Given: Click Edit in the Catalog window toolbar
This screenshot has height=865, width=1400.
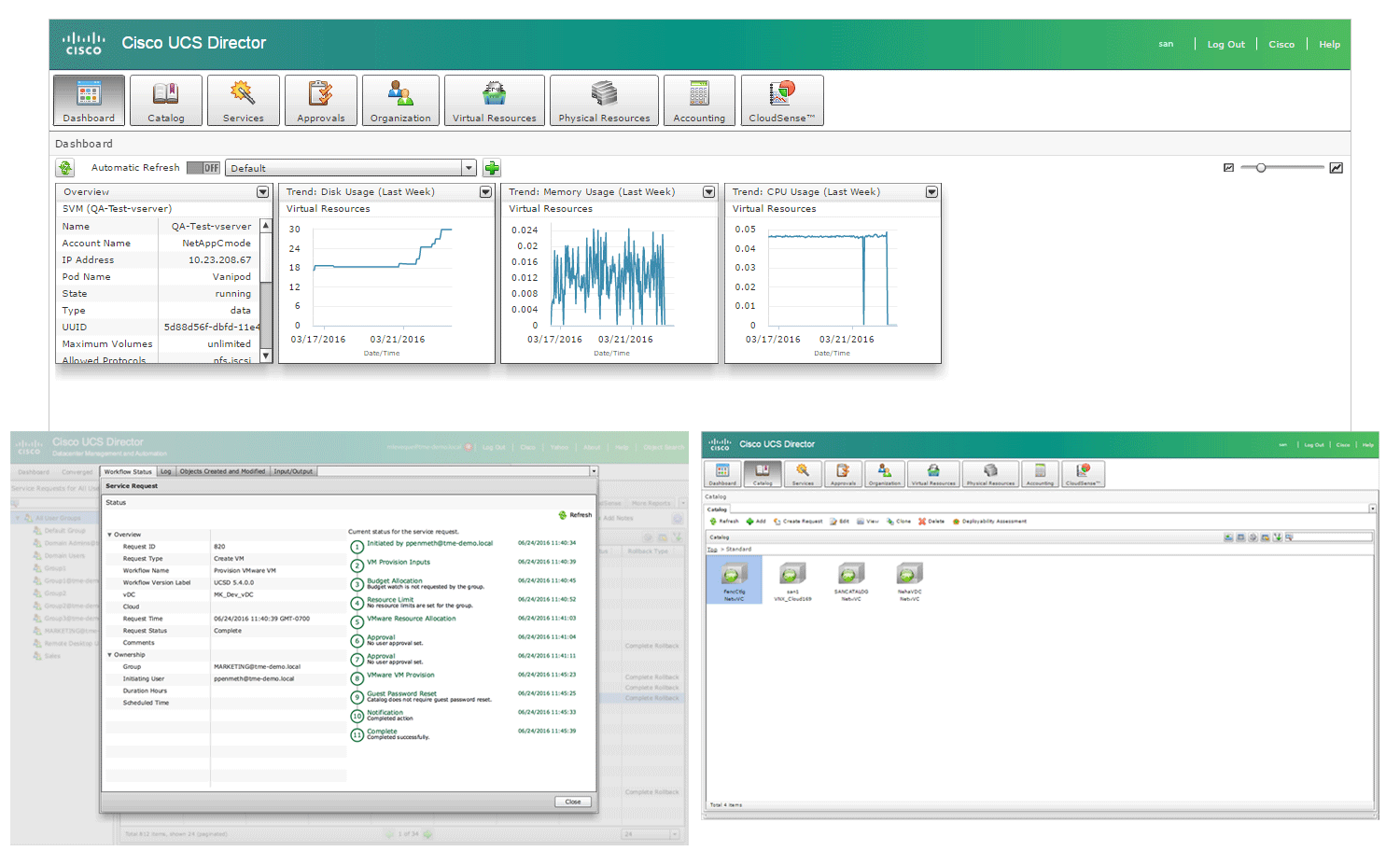Looking at the screenshot, I should [840, 522].
